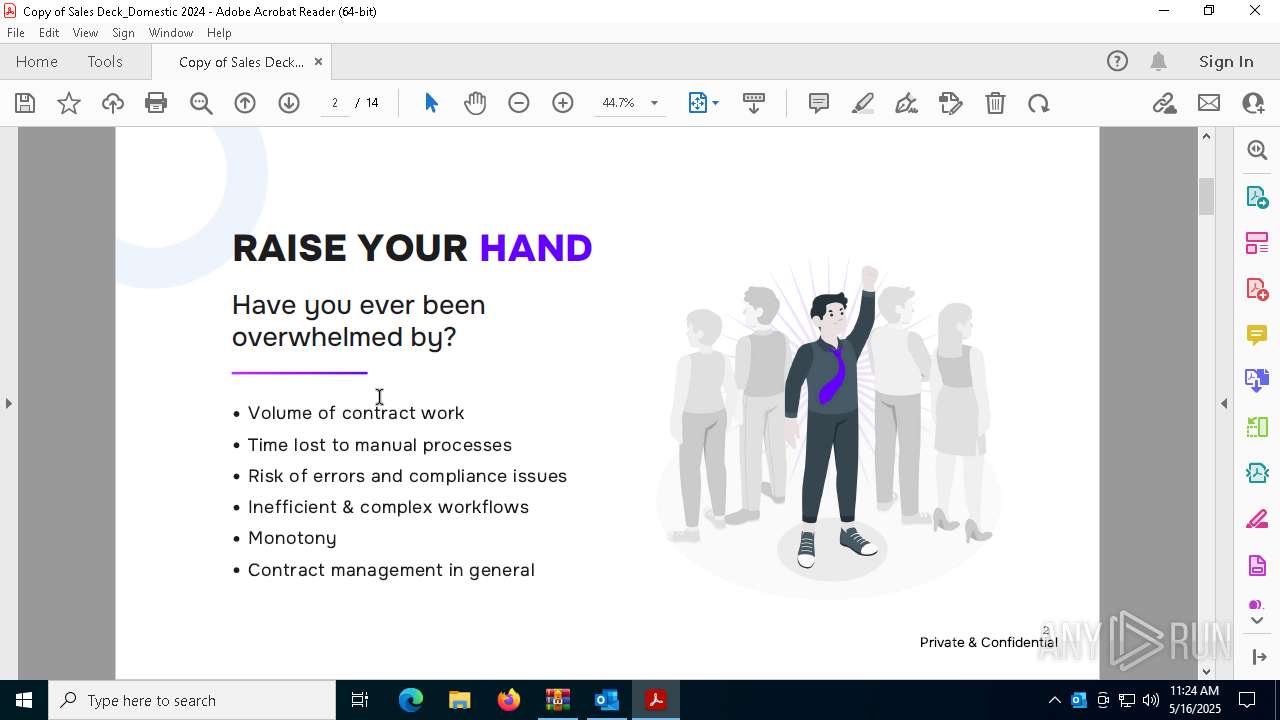Activate the hand pan tool
The width and height of the screenshot is (1280, 720).
(475, 103)
